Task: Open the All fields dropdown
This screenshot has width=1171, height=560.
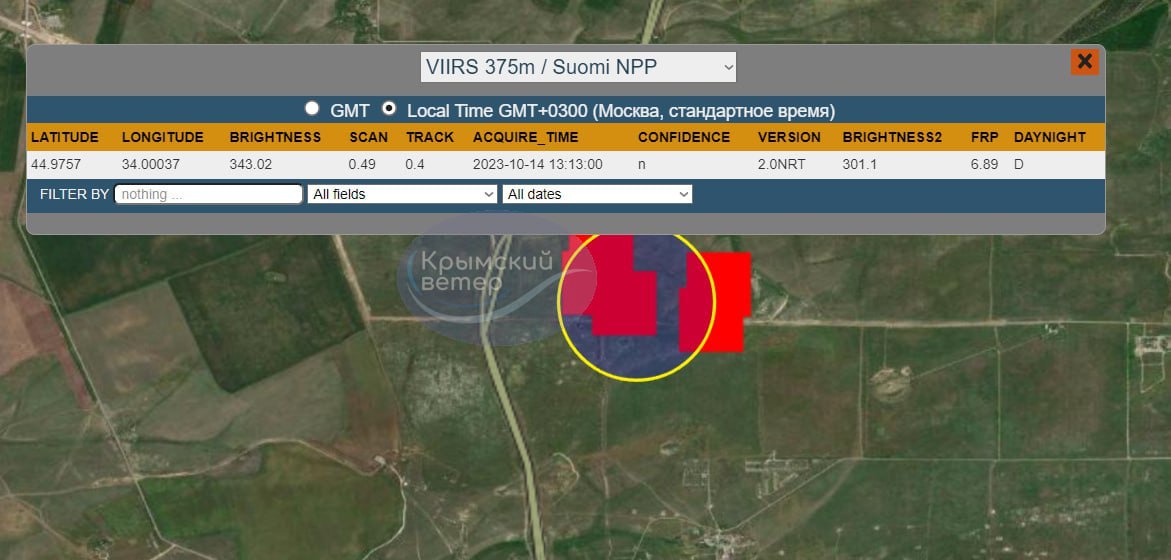Action: 402,194
